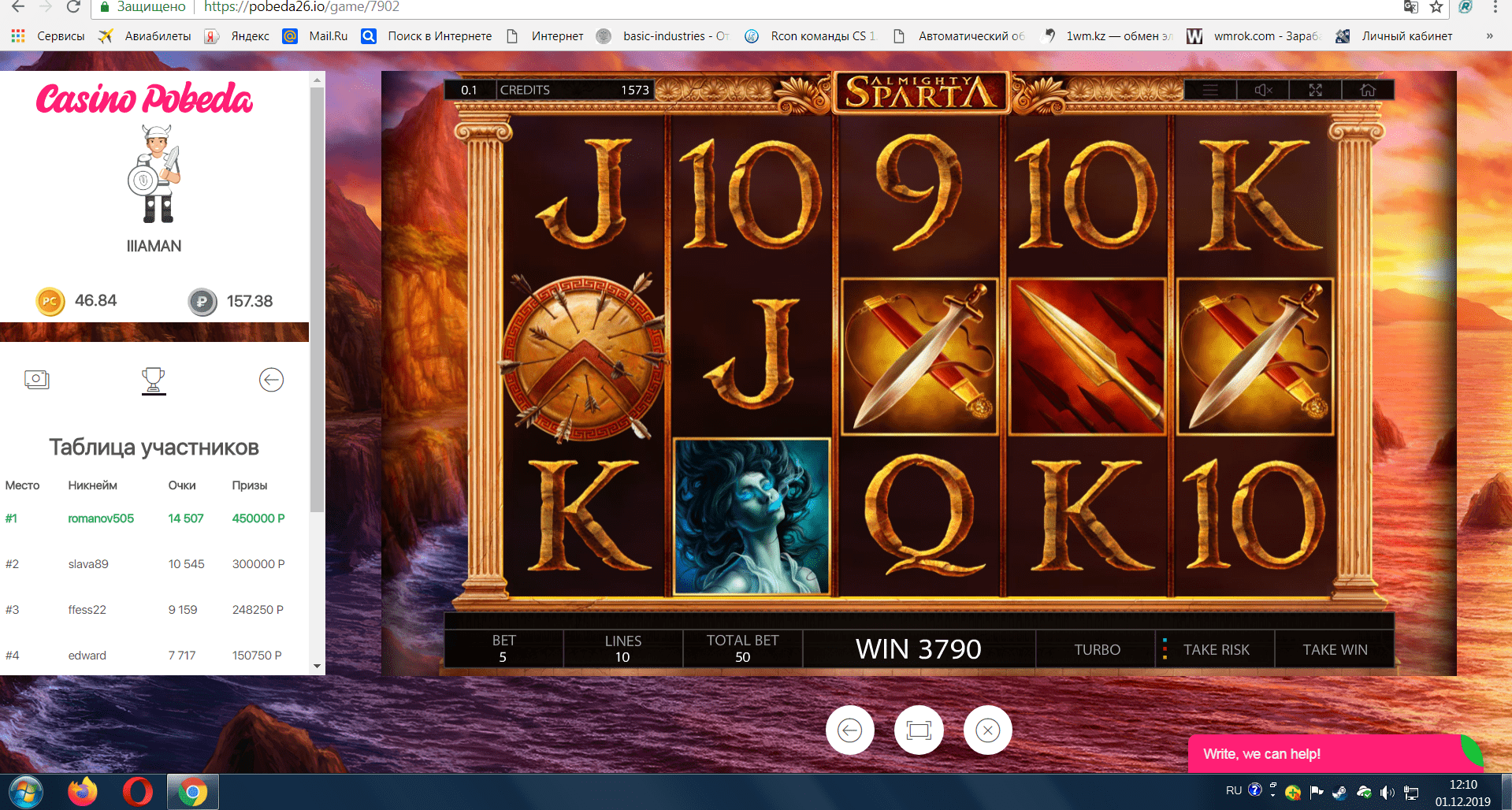Viewport: 1512px width, 810px height.
Task: Open the basic-industries bookmark
Action: [x=663, y=36]
